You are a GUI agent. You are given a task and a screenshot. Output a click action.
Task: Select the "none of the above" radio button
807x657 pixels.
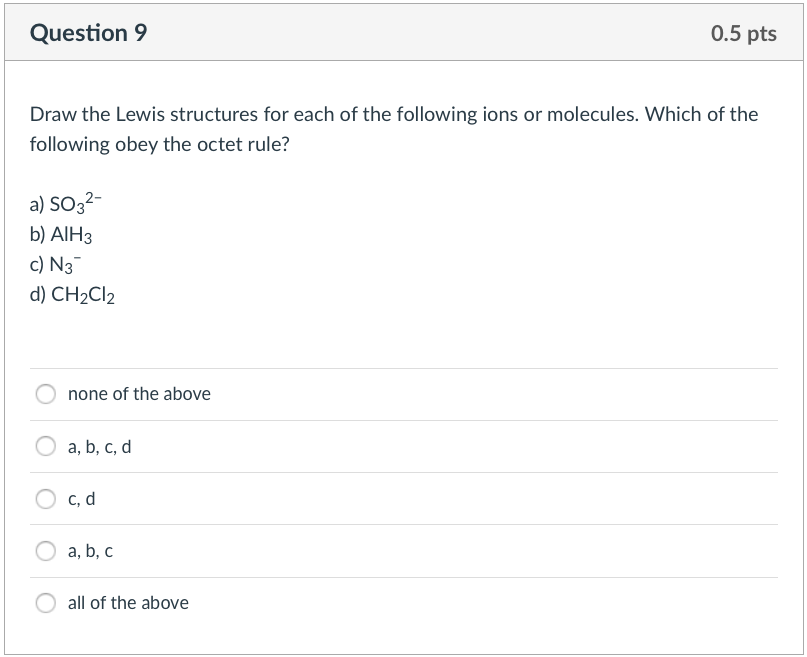click(45, 394)
